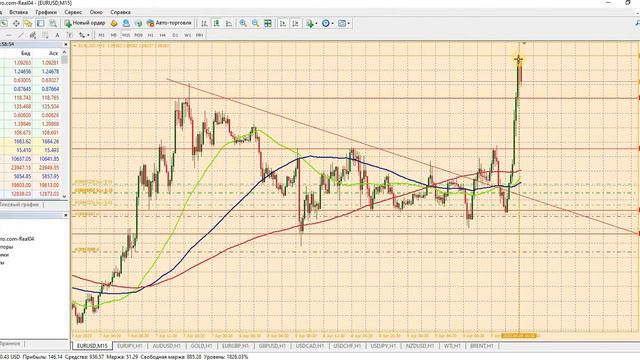Select the 1.24656 bid price cell

point(22,71)
